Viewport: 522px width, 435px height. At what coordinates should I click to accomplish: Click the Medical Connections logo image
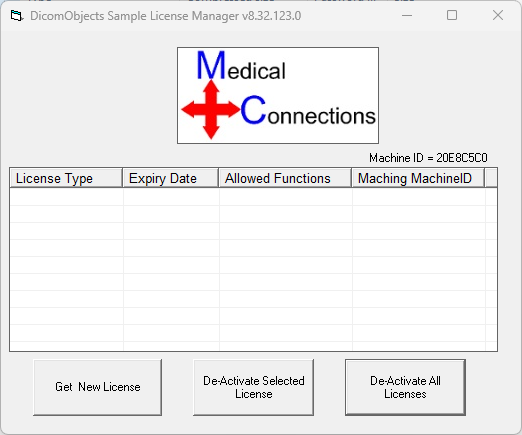(x=278, y=95)
